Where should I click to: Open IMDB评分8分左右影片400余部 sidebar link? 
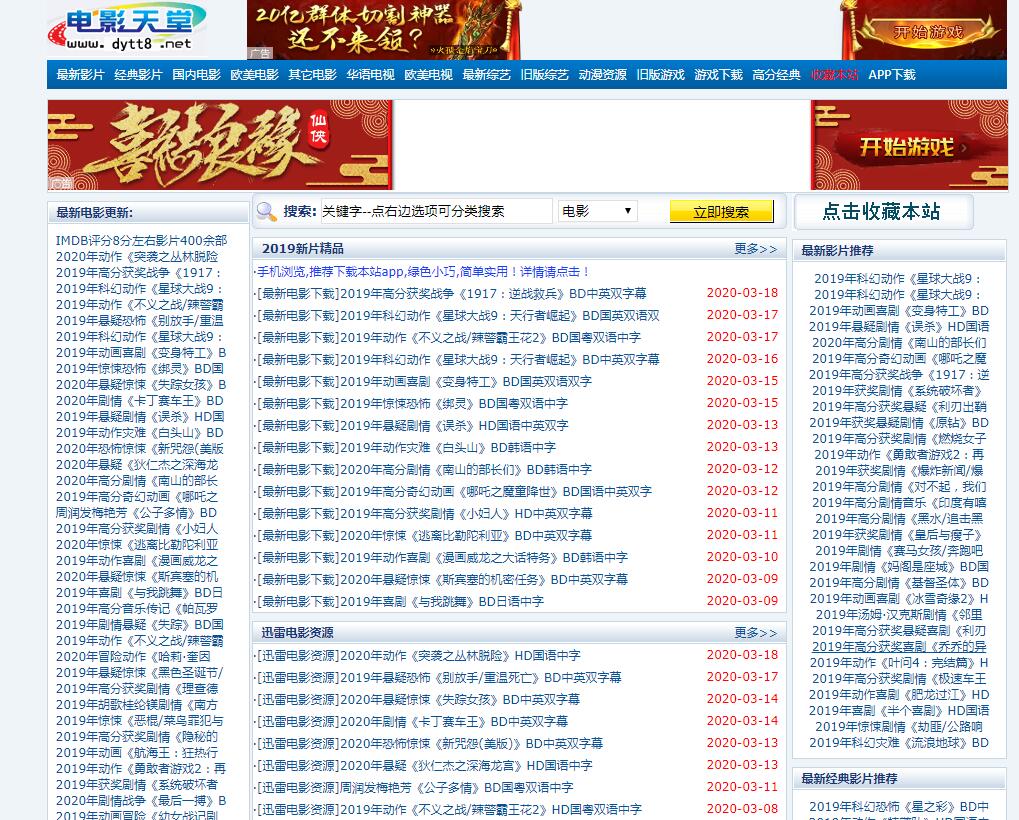[141, 241]
